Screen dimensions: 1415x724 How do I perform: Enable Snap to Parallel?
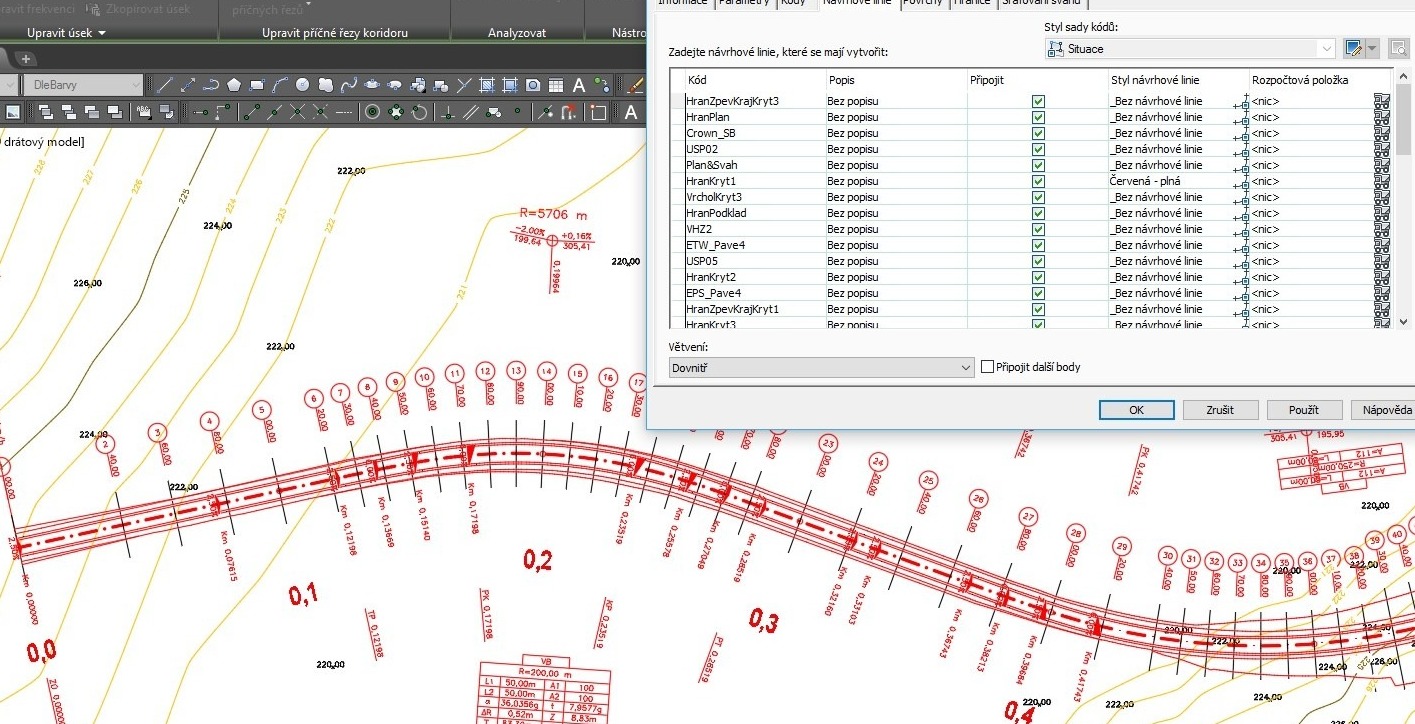[471, 113]
